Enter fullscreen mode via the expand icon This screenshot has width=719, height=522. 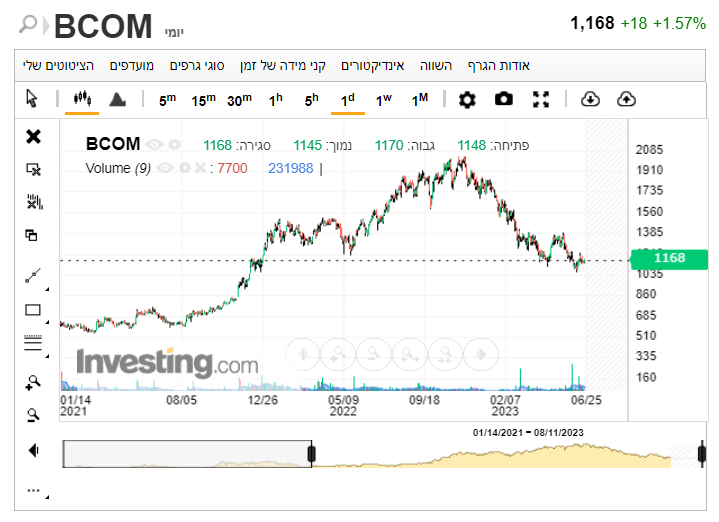[541, 99]
